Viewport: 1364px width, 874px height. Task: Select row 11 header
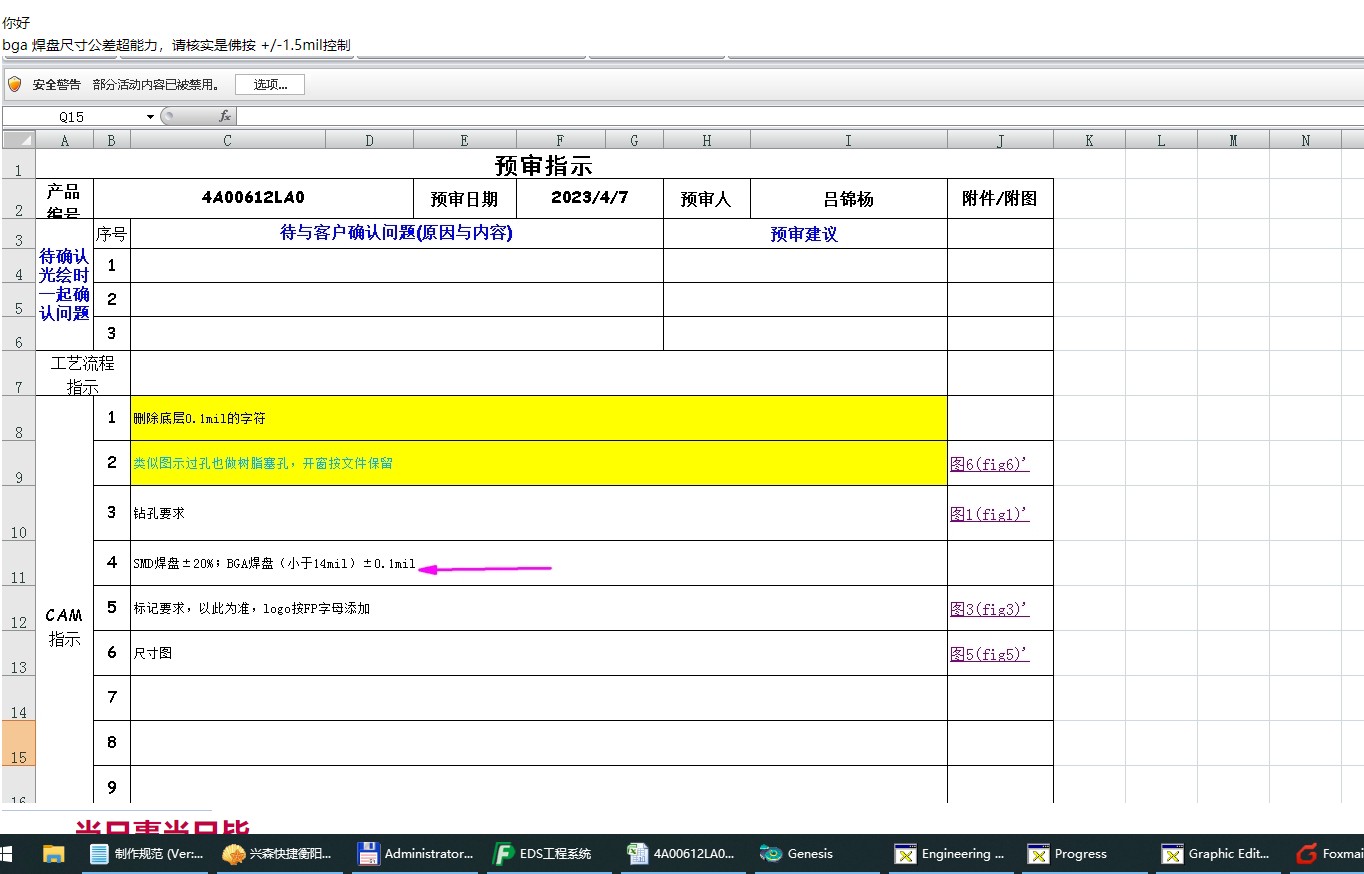pyautogui.click(x=18, y=563)
